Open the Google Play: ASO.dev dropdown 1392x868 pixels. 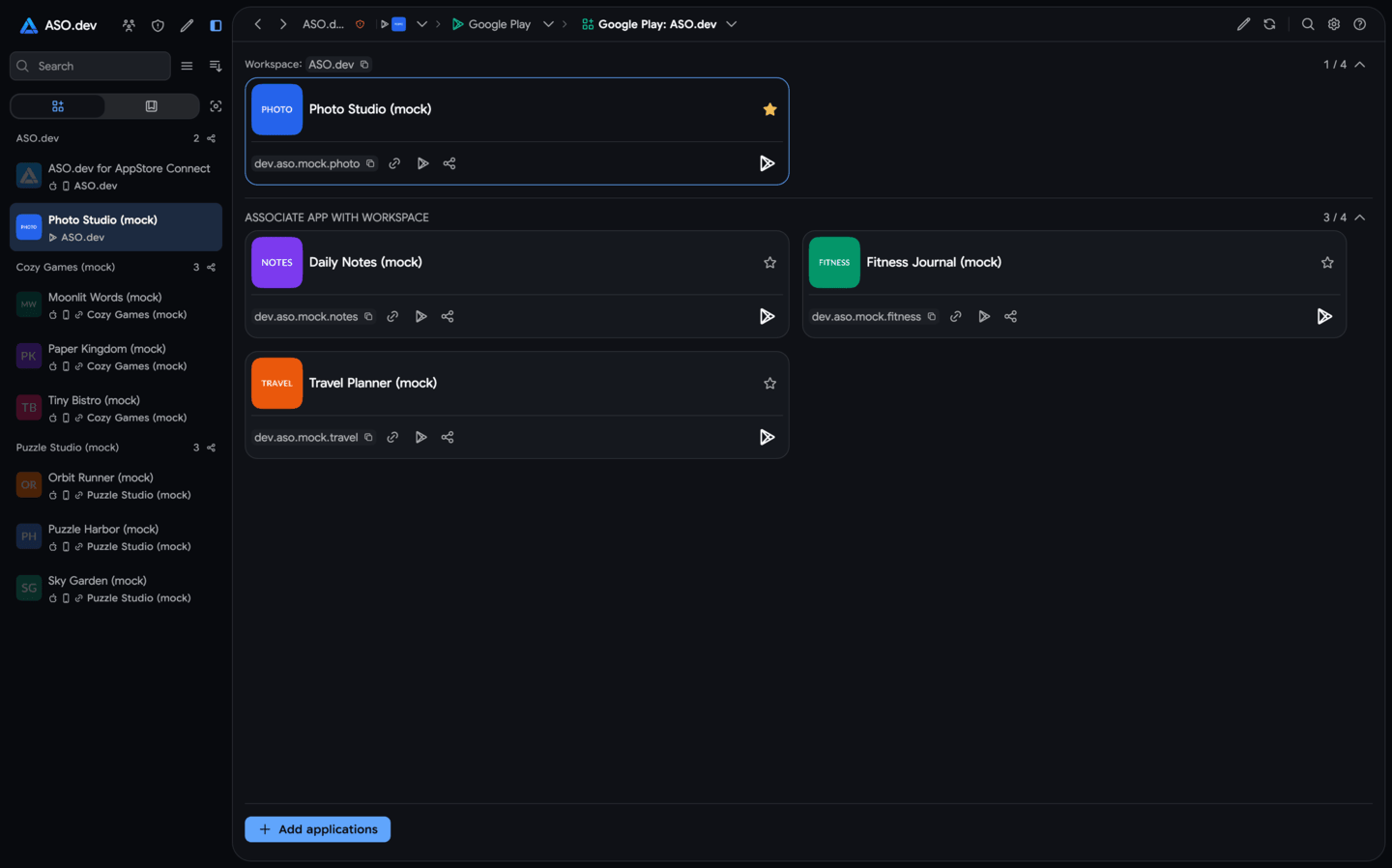[x=731, y=24]
